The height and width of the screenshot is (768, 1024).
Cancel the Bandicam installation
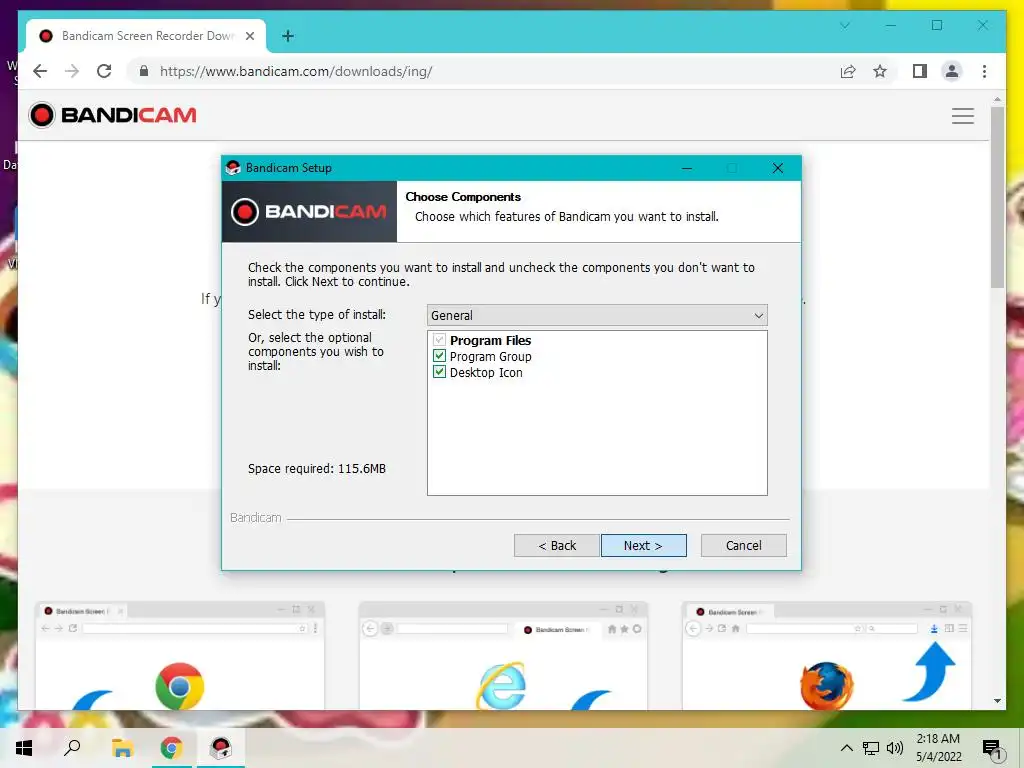(x=743, y=545)
